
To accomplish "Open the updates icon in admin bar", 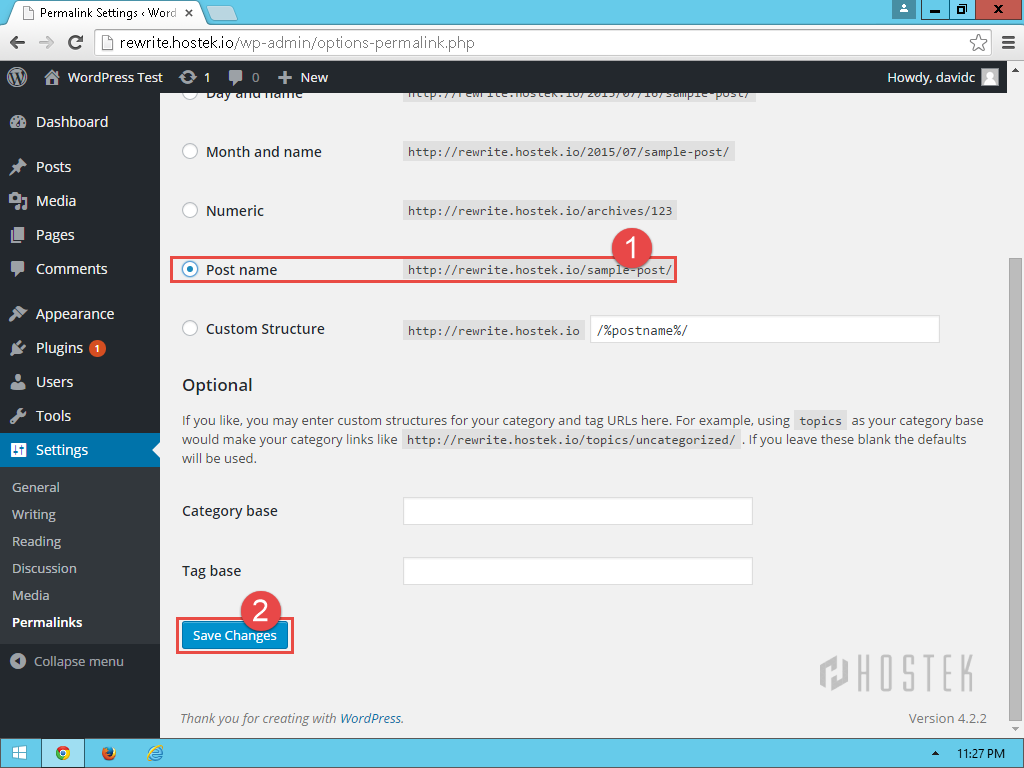I will pos(188,77).
